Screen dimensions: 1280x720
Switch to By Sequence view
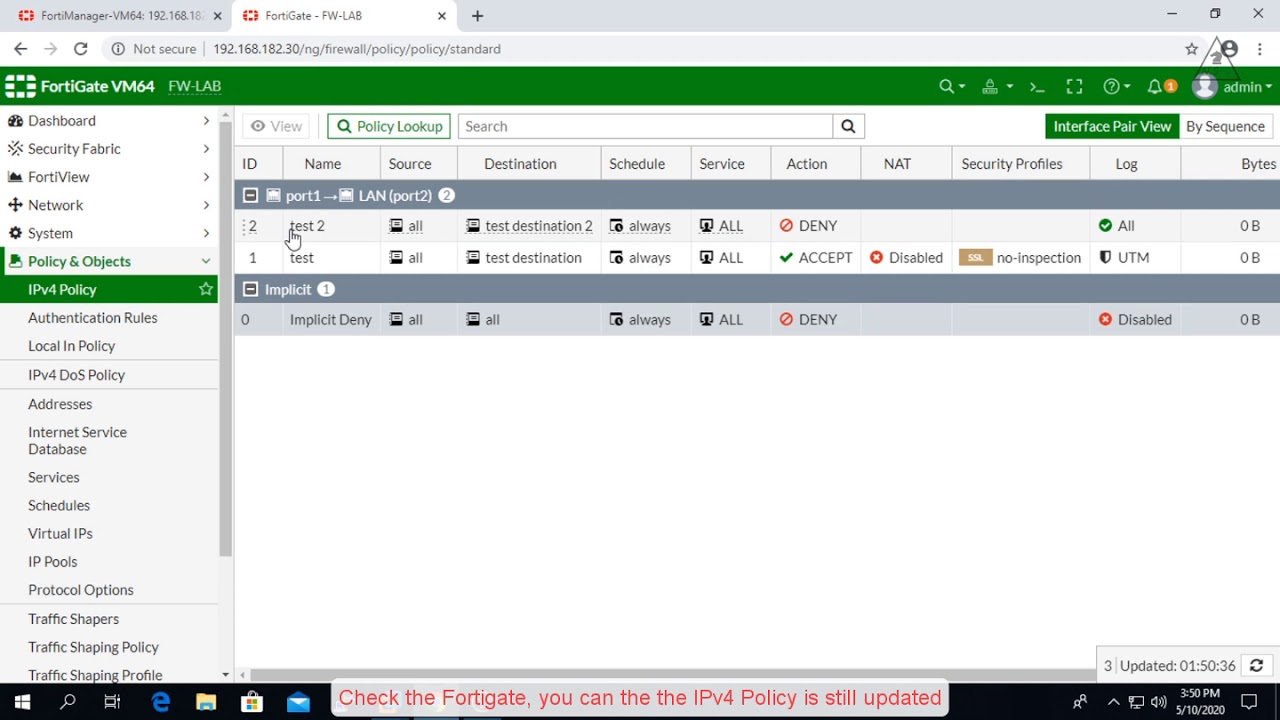coord(1225,126)
